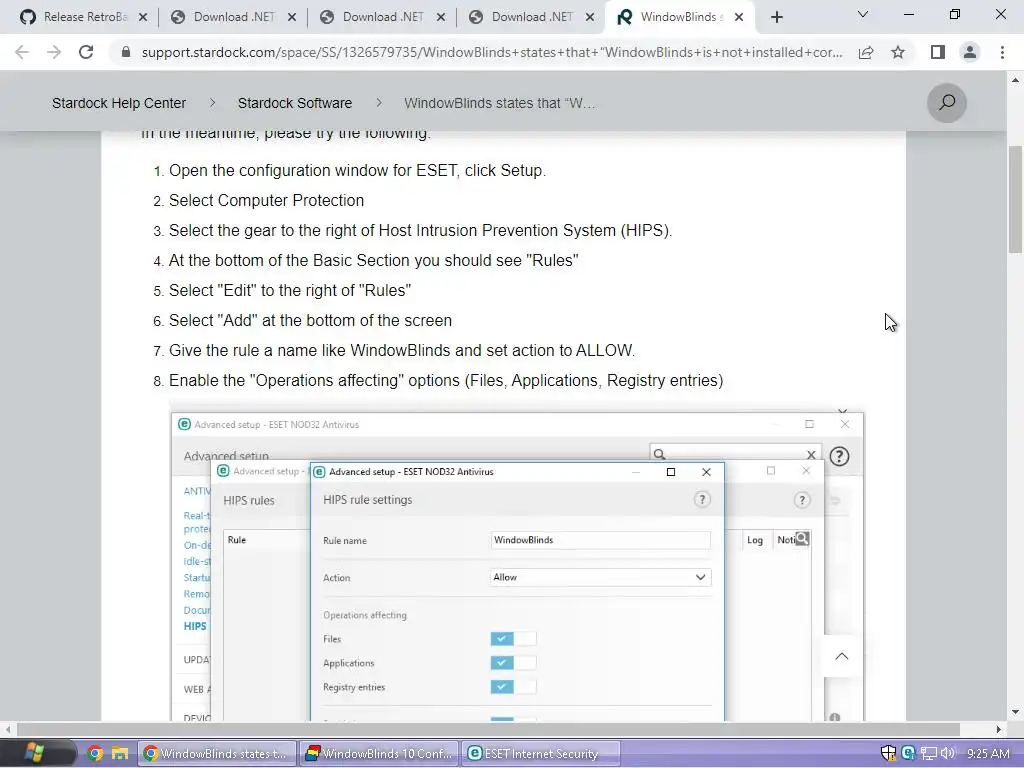Select HIPS in the Advanced setup sidebar
The height and width of the screenshot is (768, 1024).
(195, 626)
